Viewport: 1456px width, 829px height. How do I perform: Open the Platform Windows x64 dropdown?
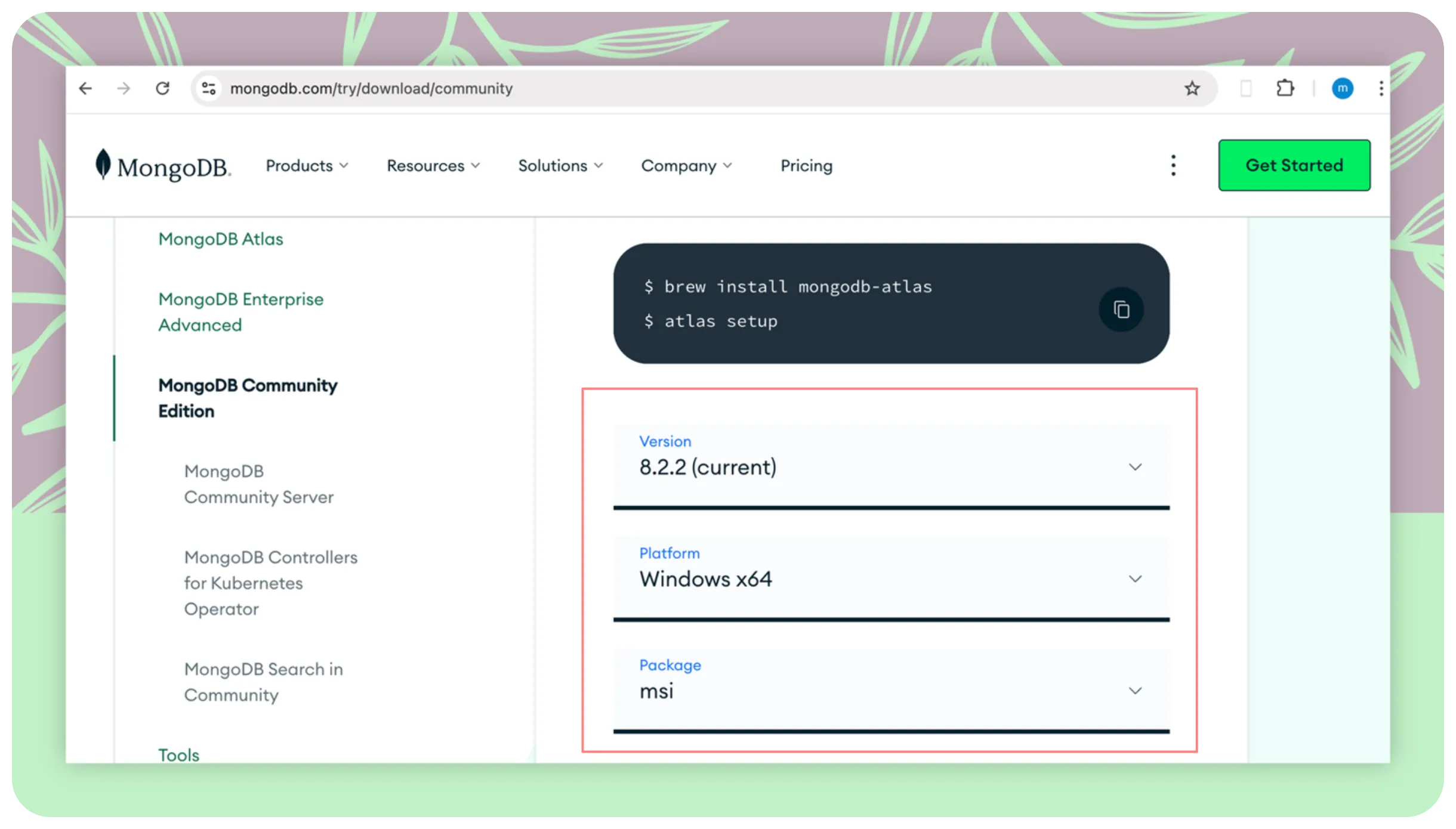pos(891,578)
